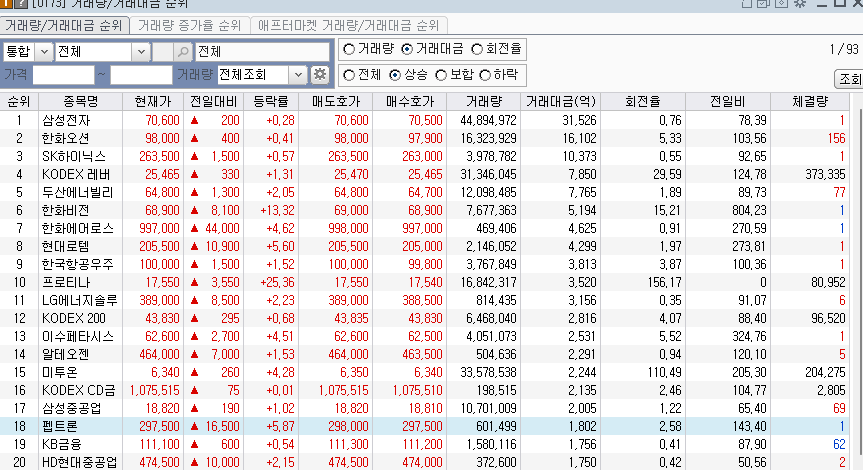The image size is (863, 470).
Task: Click 프로티나 change rate +25.36
Action: (x=277, y=282)
